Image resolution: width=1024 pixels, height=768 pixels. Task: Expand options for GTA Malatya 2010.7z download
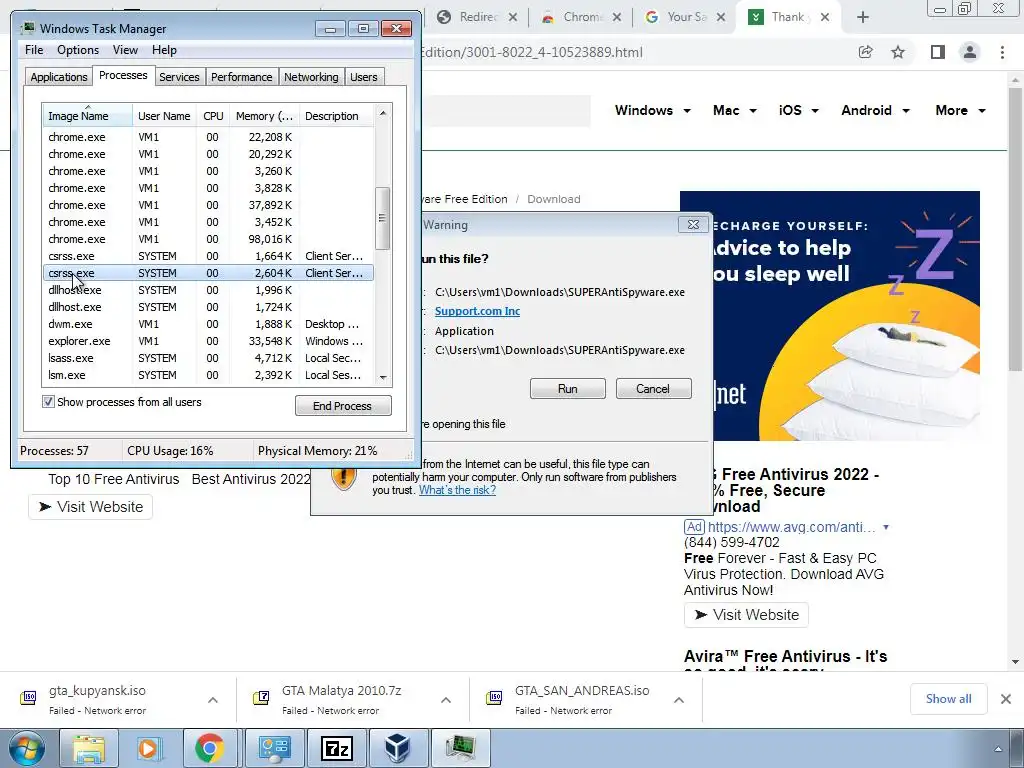446,699
